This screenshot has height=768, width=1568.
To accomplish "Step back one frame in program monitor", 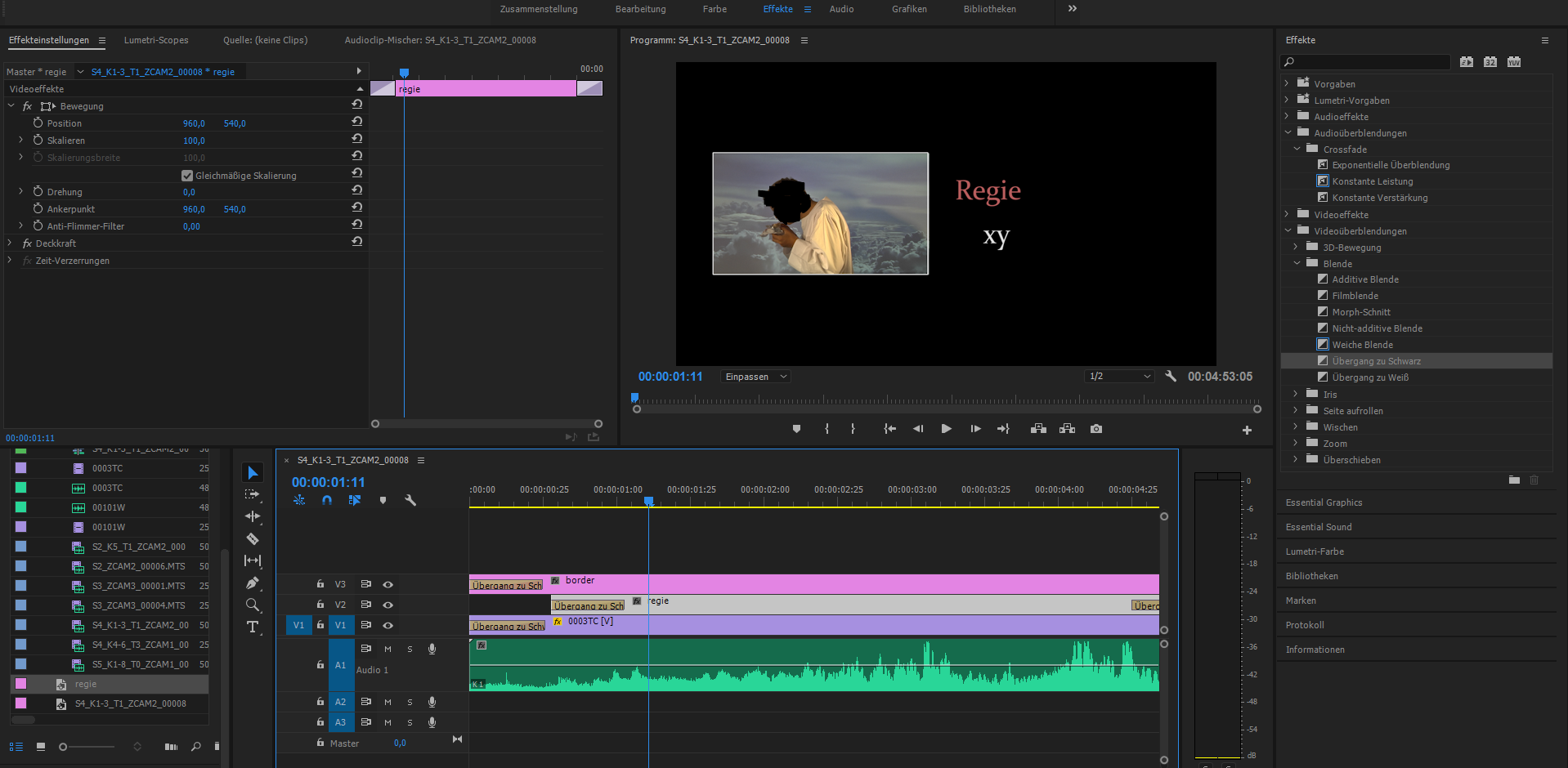I will 918,429.
